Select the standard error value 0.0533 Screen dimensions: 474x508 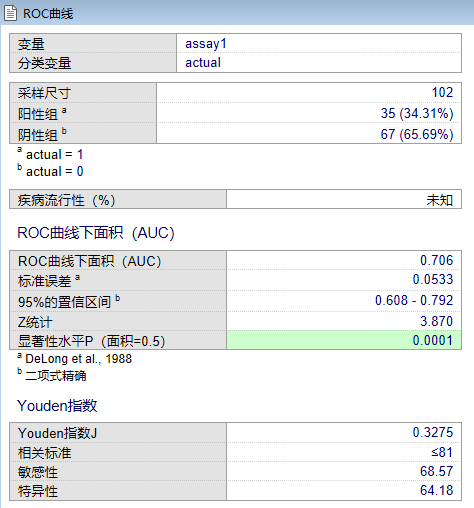[x=433, y=279]
